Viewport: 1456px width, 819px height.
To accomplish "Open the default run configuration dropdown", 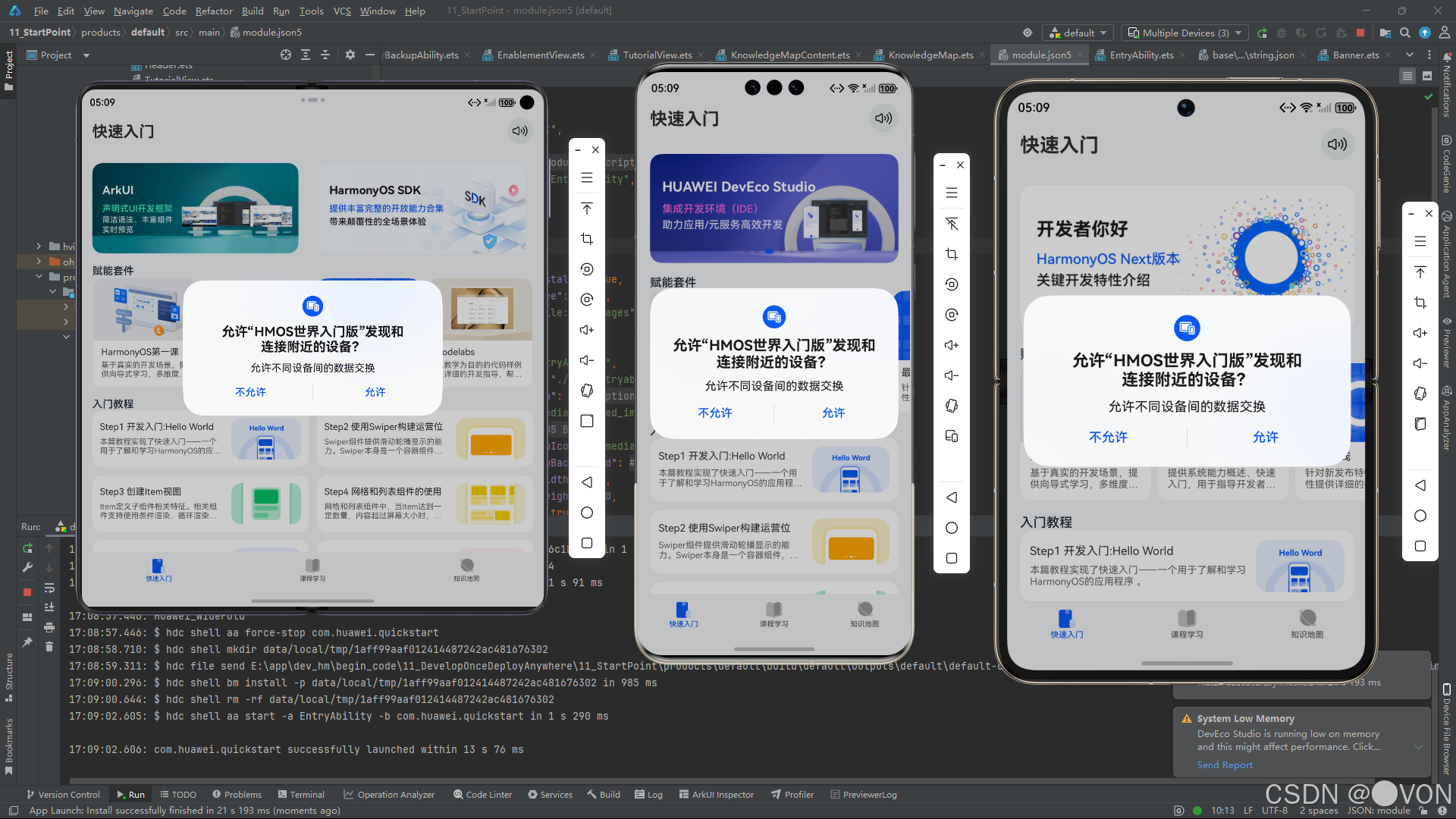I will [1078, 33].
